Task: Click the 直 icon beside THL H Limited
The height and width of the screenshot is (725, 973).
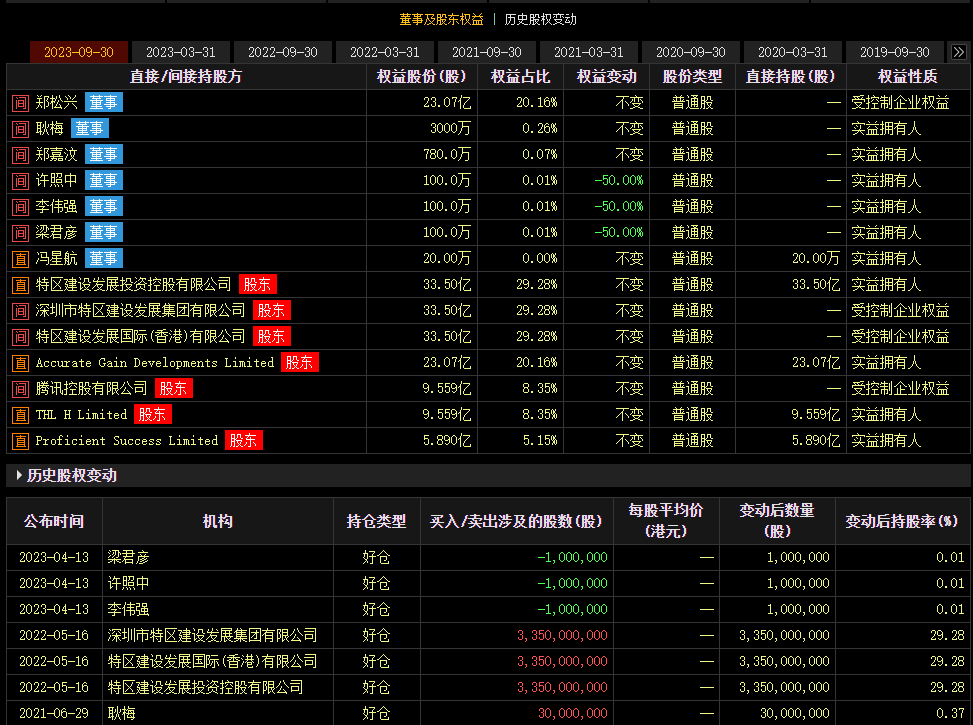Action: pos(20,414)
